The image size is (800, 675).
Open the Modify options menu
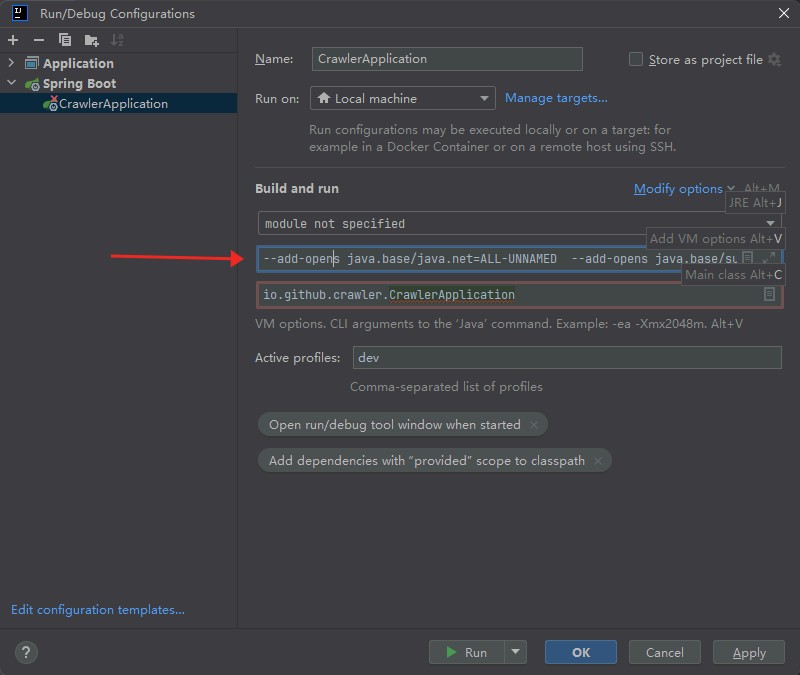click(x=678, y=189)
